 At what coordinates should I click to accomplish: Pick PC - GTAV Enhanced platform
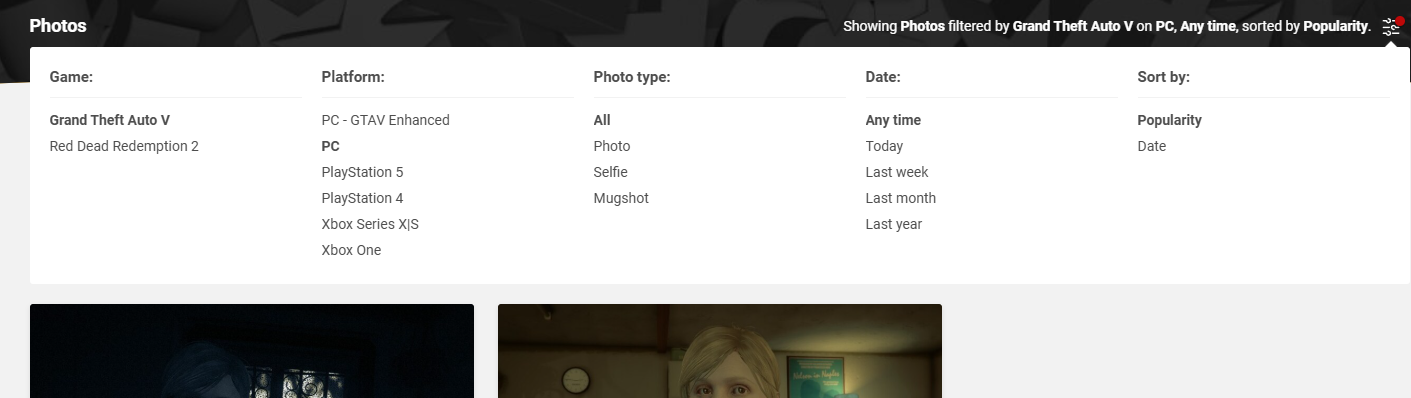point(385,120)
